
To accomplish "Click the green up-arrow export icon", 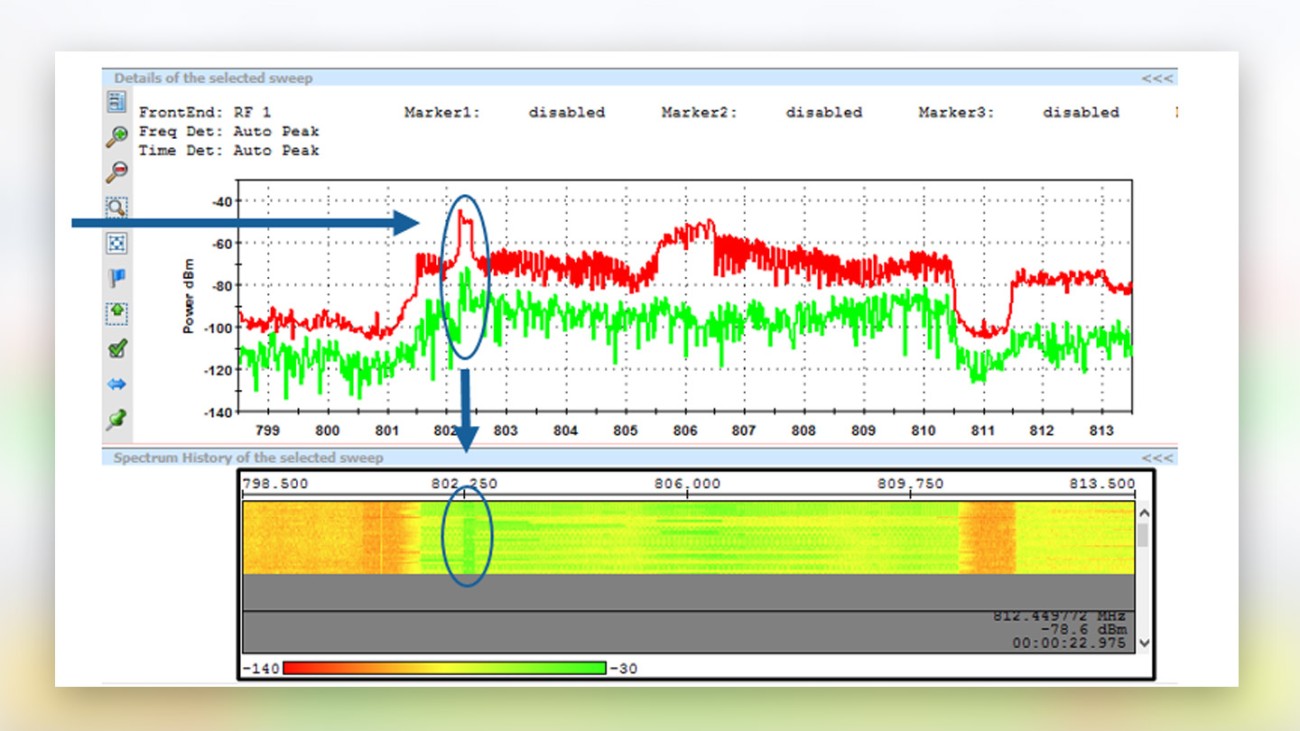I will (x=115, y=313).
